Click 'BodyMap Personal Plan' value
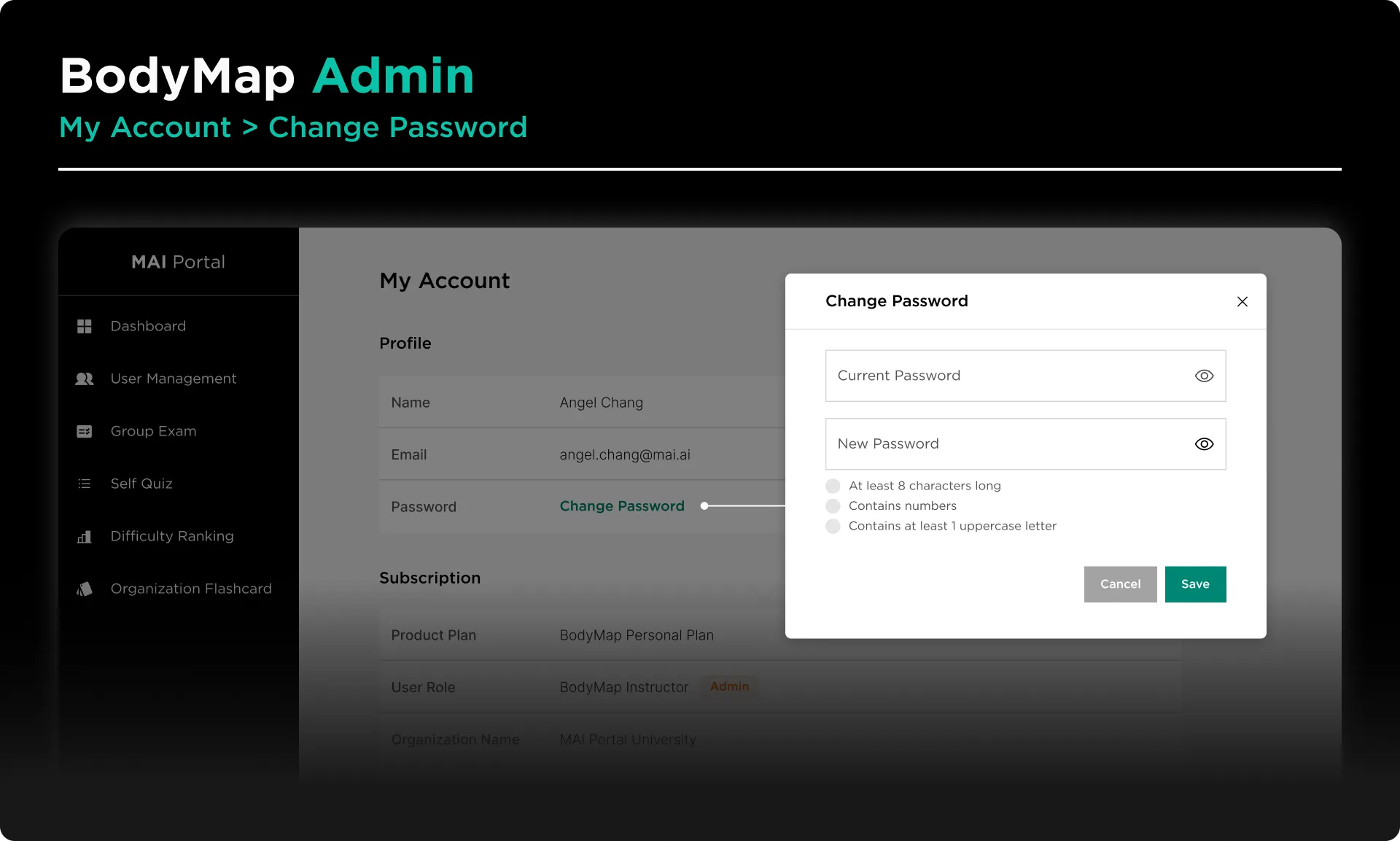Viewport: 1400px width, 841px height. pos(637,635)
